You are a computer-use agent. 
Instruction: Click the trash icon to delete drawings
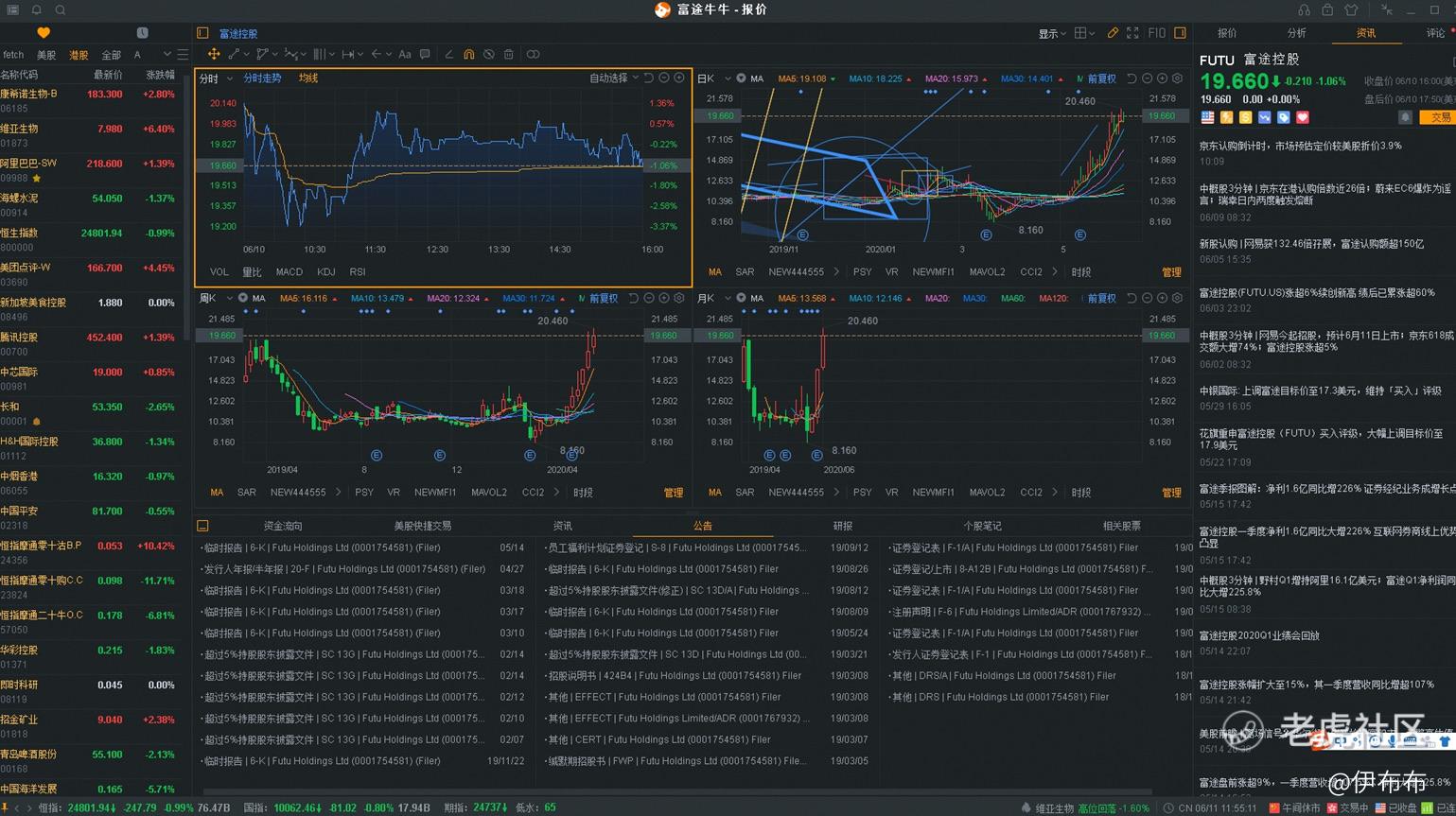(x=509, y=55)
